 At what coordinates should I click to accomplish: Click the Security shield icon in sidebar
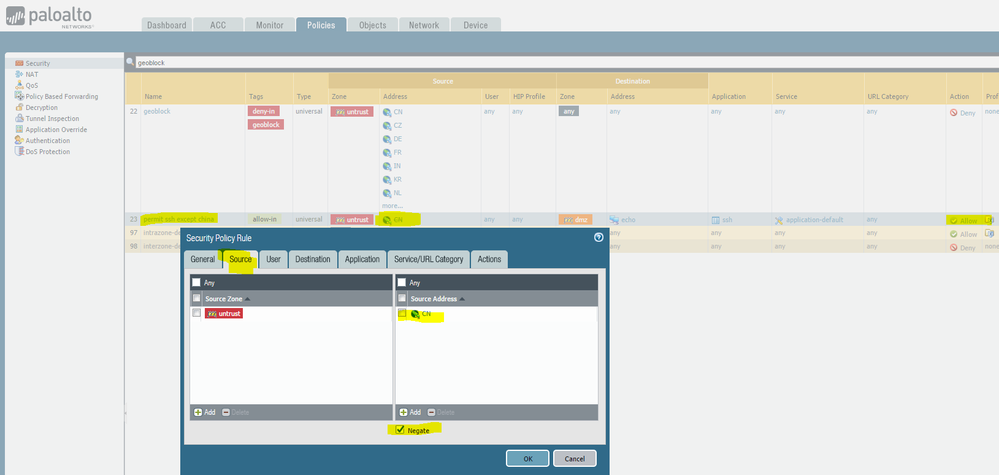tap(19, 64)
